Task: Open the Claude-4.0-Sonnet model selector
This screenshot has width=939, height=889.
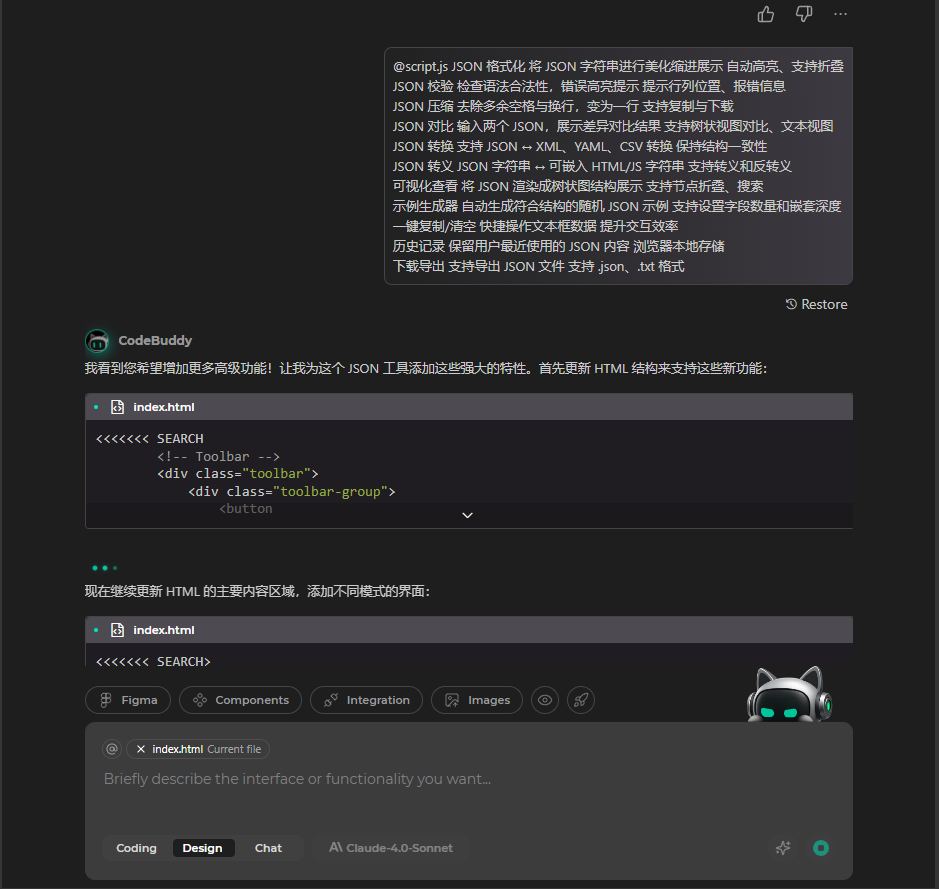Action: (x=390, y=847)
